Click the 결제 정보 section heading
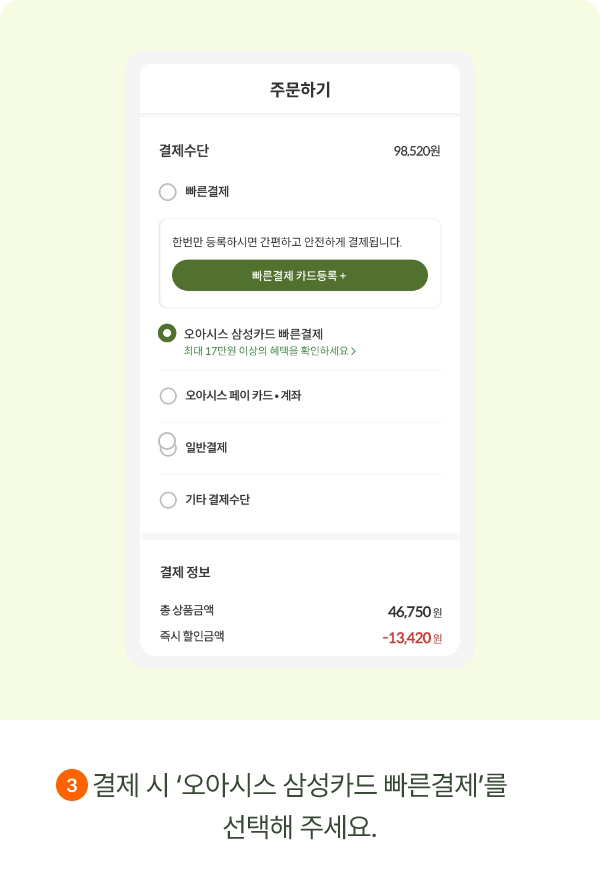 (185, 573)
